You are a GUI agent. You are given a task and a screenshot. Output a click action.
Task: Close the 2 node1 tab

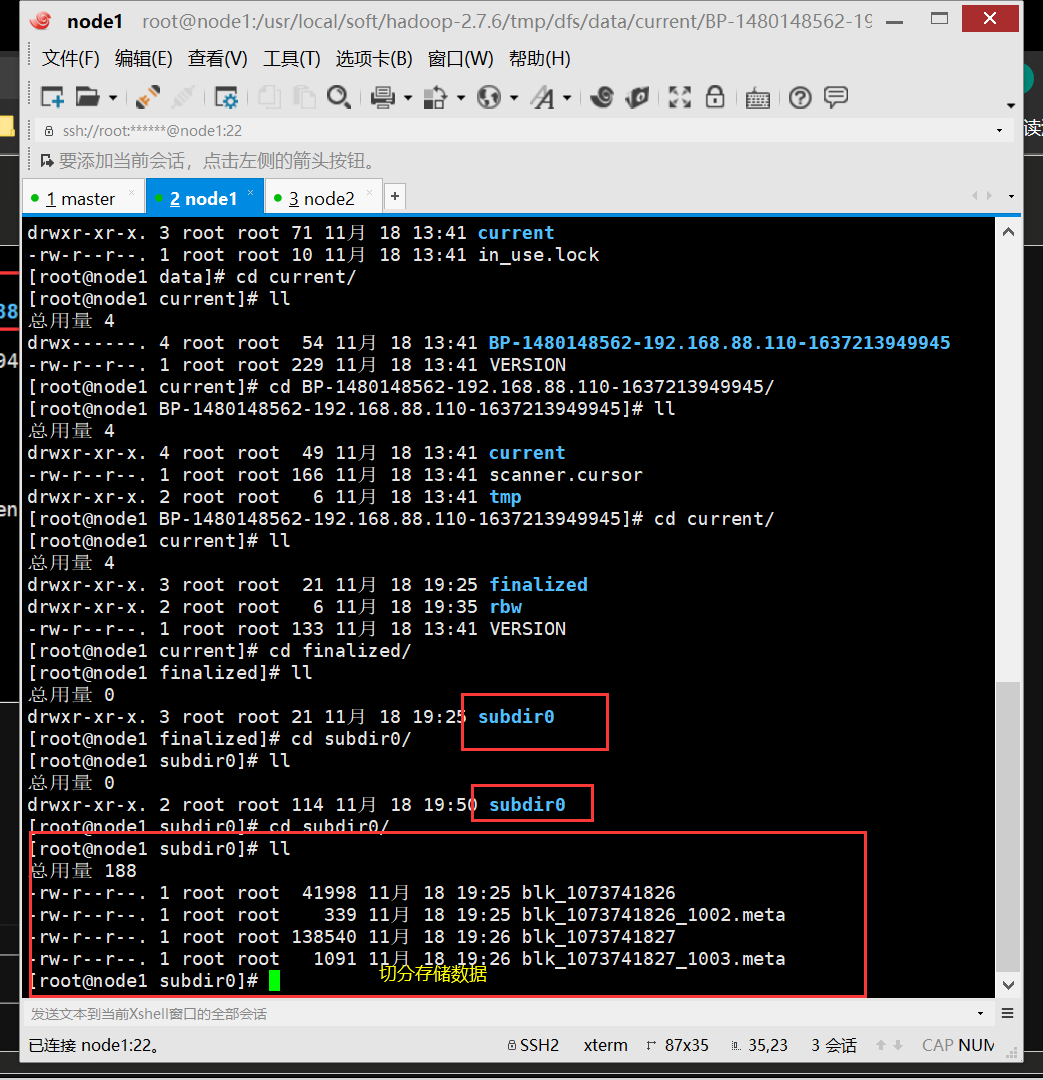(x=251, y=192)
